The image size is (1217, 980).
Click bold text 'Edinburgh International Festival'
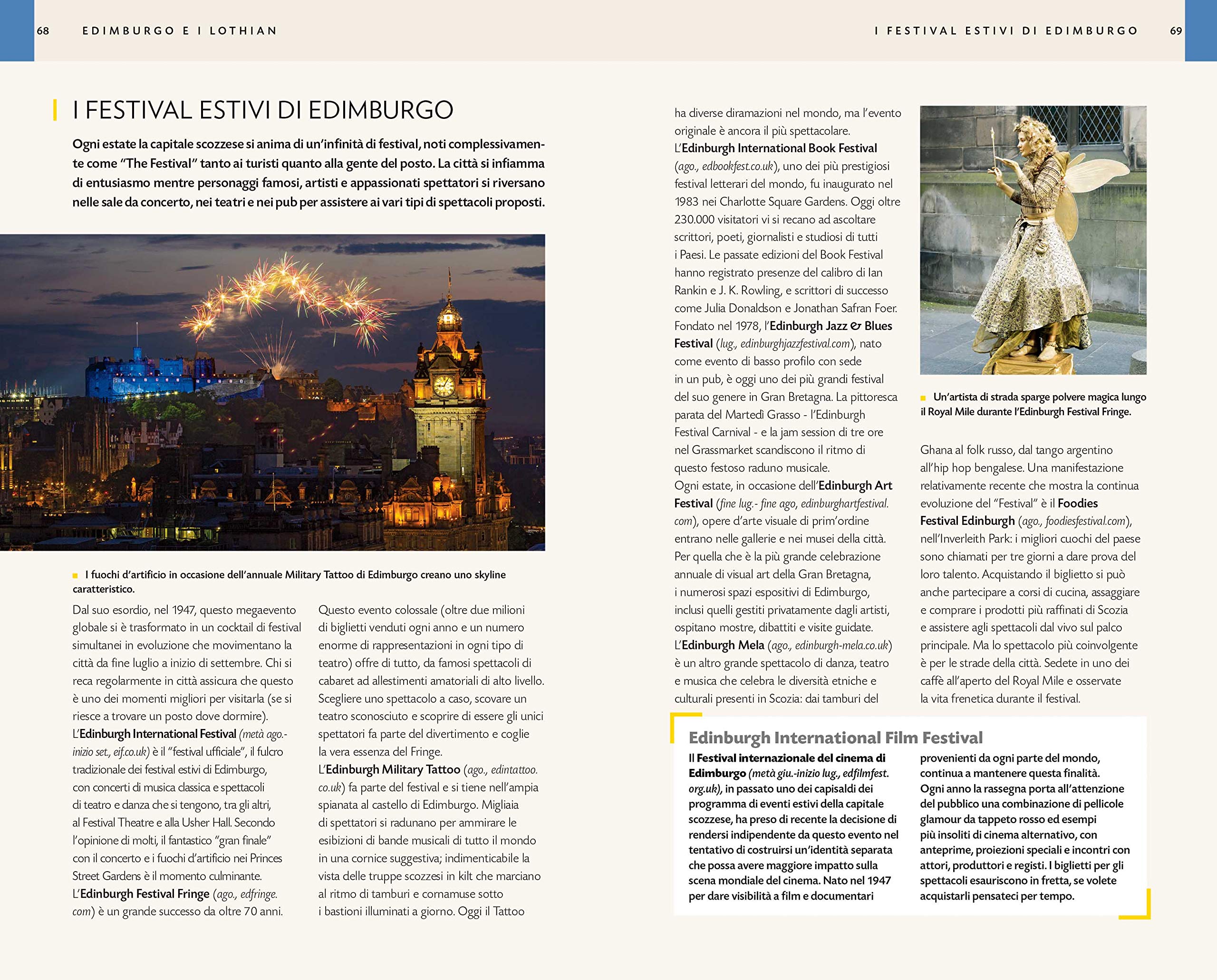click(157, 734)
